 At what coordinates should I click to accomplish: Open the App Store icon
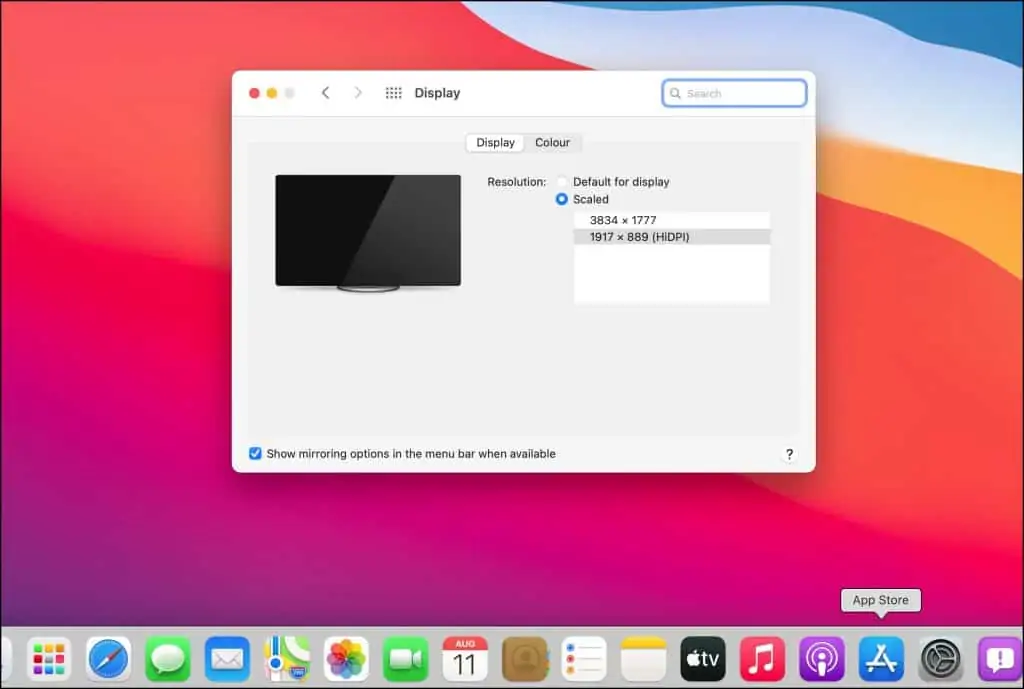(x=881, y=659)
